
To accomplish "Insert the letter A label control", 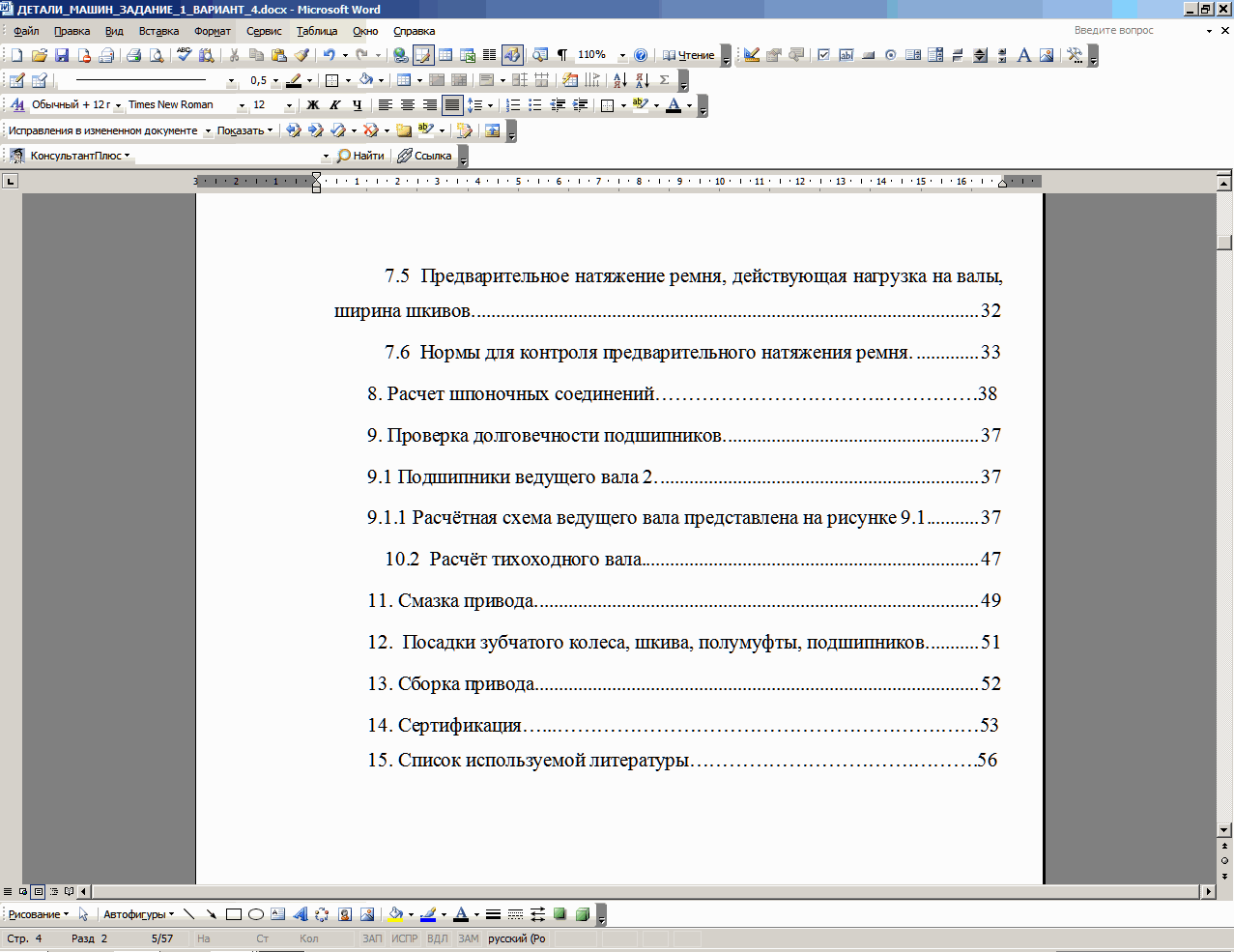I will (1023, 55).
